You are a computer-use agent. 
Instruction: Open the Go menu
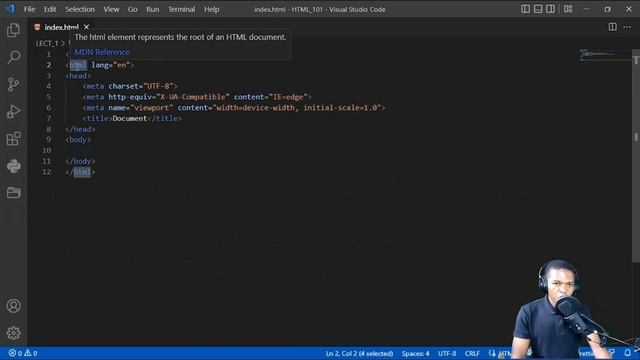coord(132,9)
